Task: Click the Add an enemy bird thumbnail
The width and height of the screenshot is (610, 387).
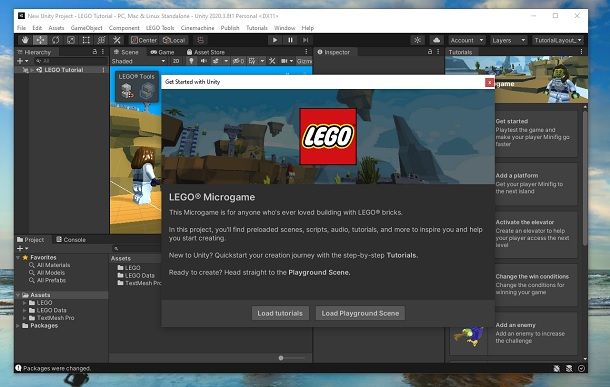Action: pos(468,335)
